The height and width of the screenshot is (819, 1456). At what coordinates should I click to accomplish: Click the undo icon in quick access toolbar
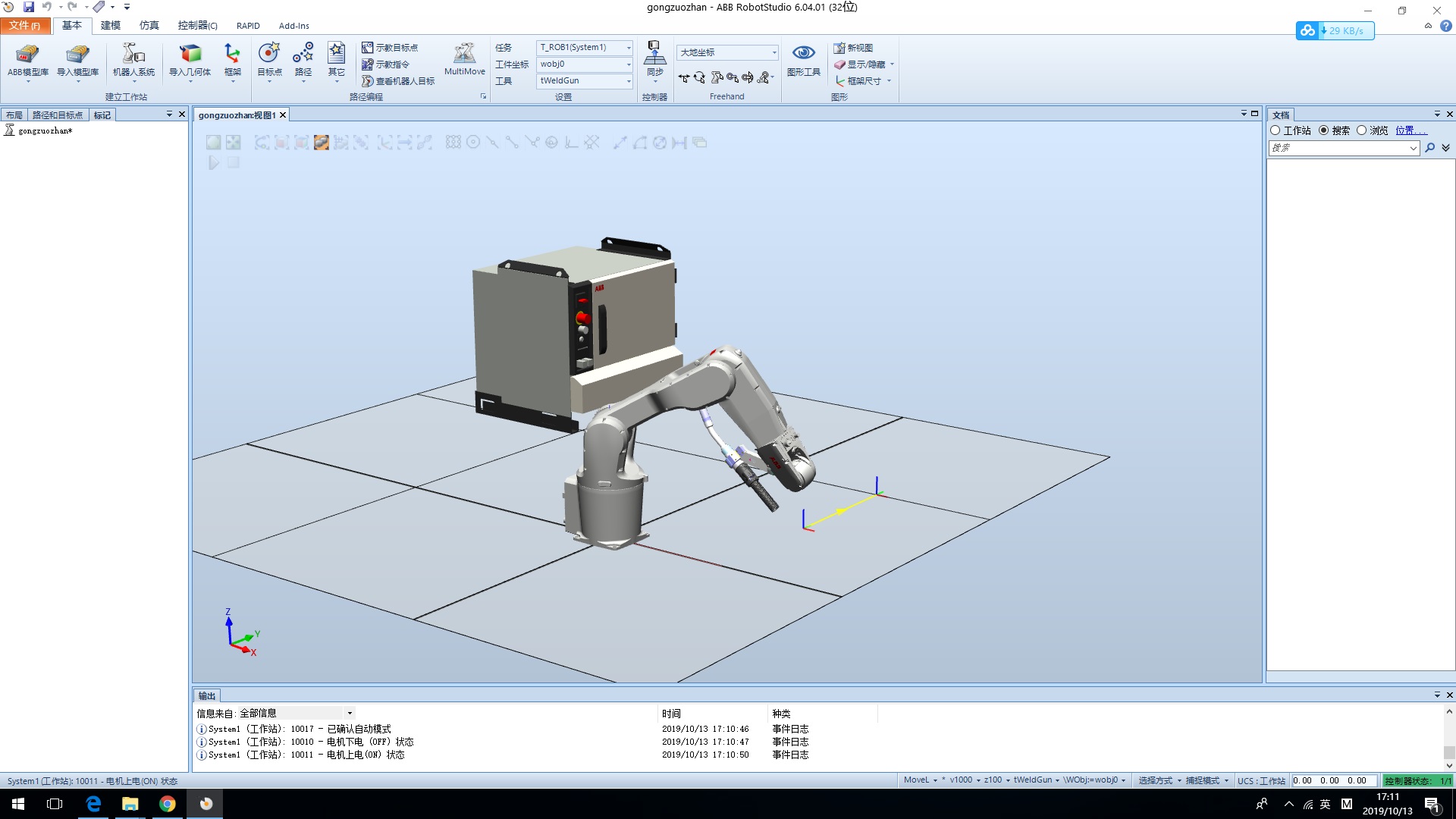[47, 7]
